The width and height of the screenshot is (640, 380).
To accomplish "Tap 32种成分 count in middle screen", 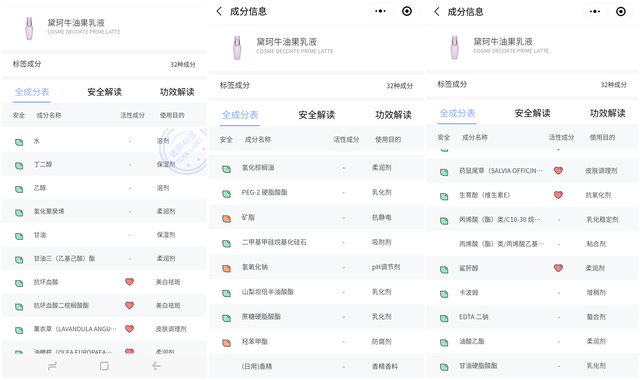I will point(400,86).
